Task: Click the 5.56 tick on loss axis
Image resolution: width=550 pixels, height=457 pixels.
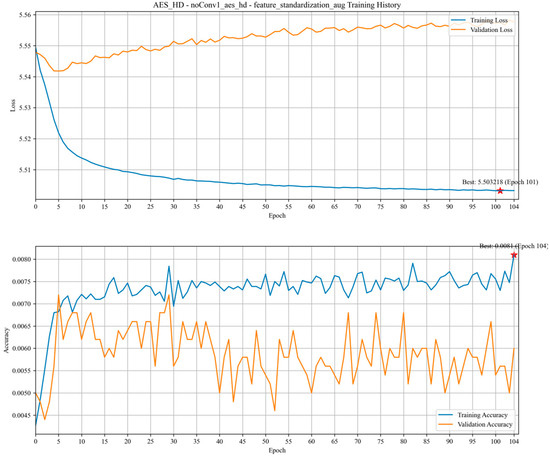Action: click(x=25, y=15)
